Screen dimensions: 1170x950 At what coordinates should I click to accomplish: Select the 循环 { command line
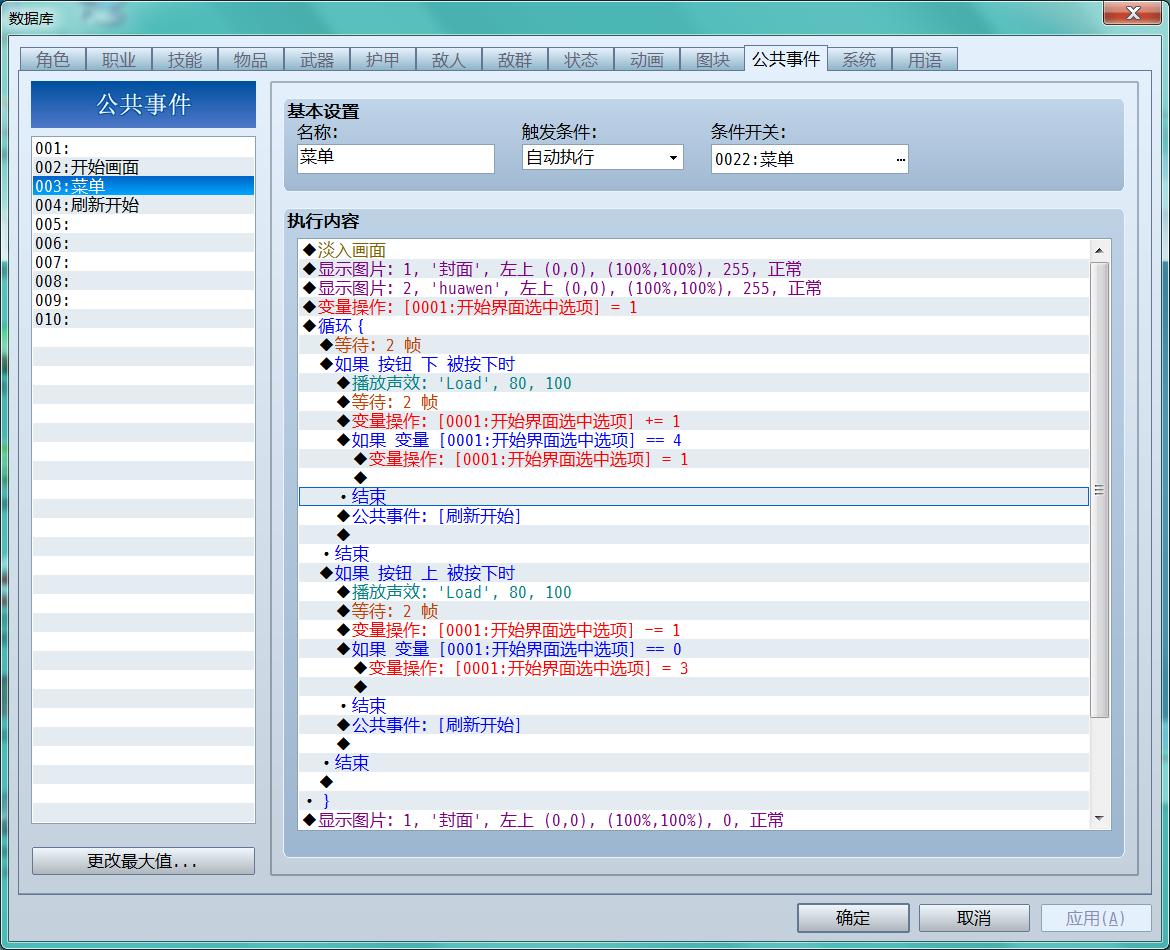[694, 326]
